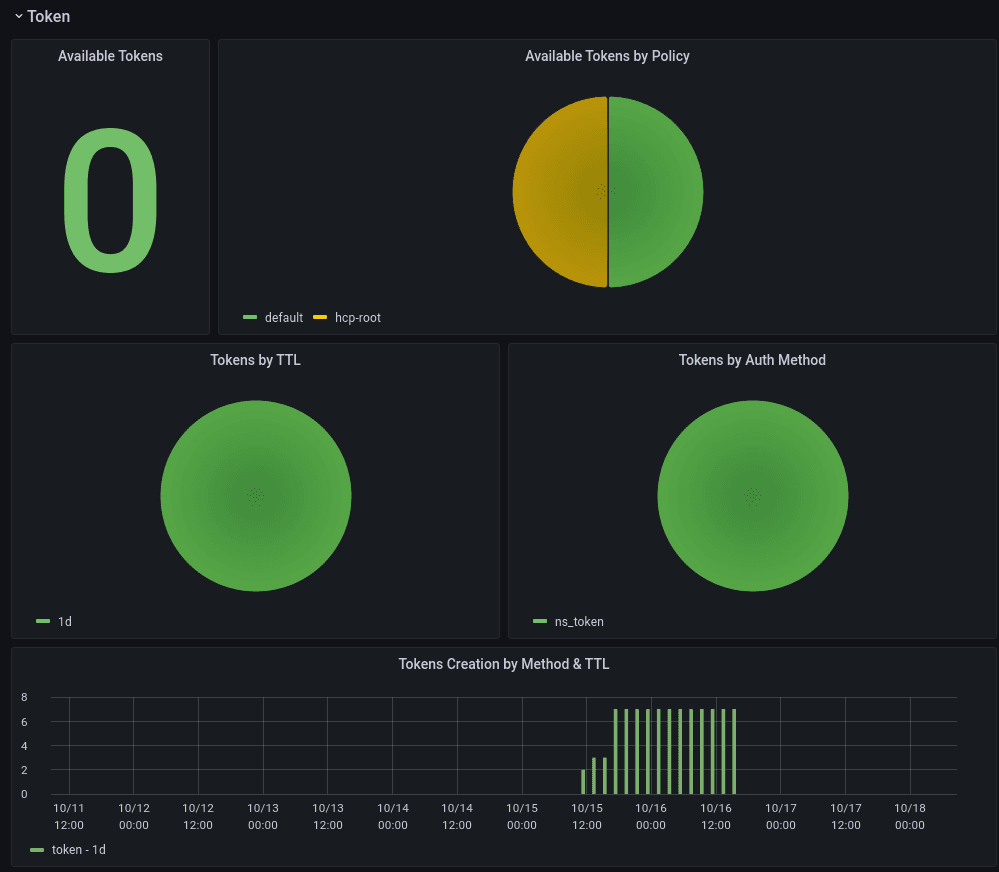Select the Tokens by TTL pie
Screen dimensions: 999x872
point(255,496)
